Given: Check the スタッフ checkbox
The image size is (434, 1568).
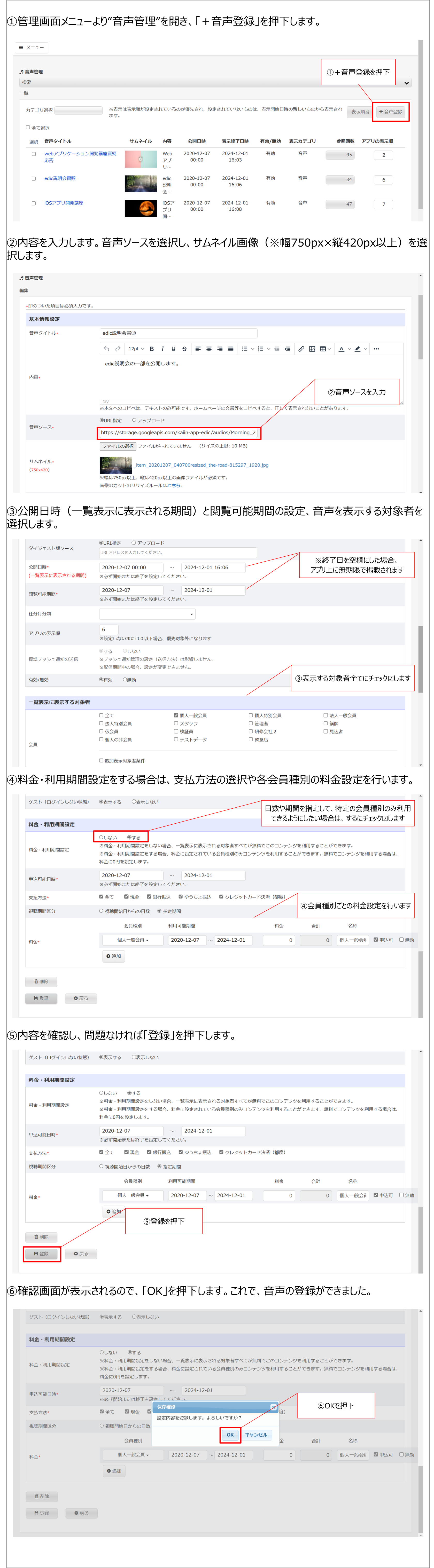Looking at the screenshot, I should coord(176,723).
